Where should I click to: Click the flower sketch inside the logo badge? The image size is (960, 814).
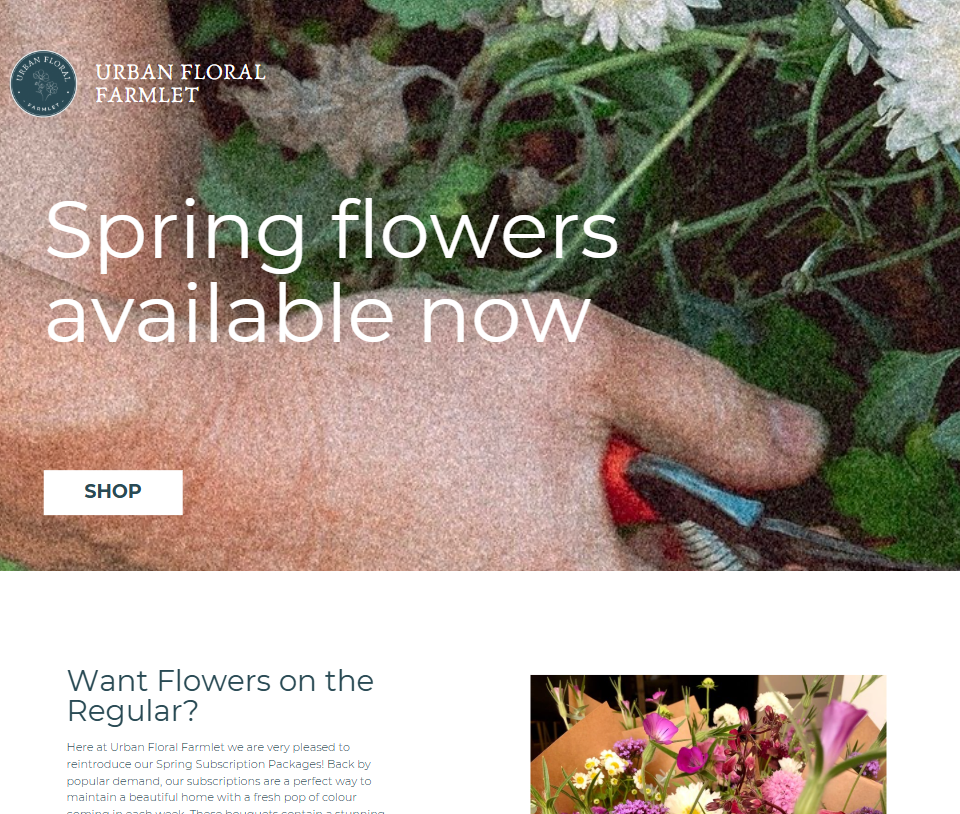click(45, 84)
